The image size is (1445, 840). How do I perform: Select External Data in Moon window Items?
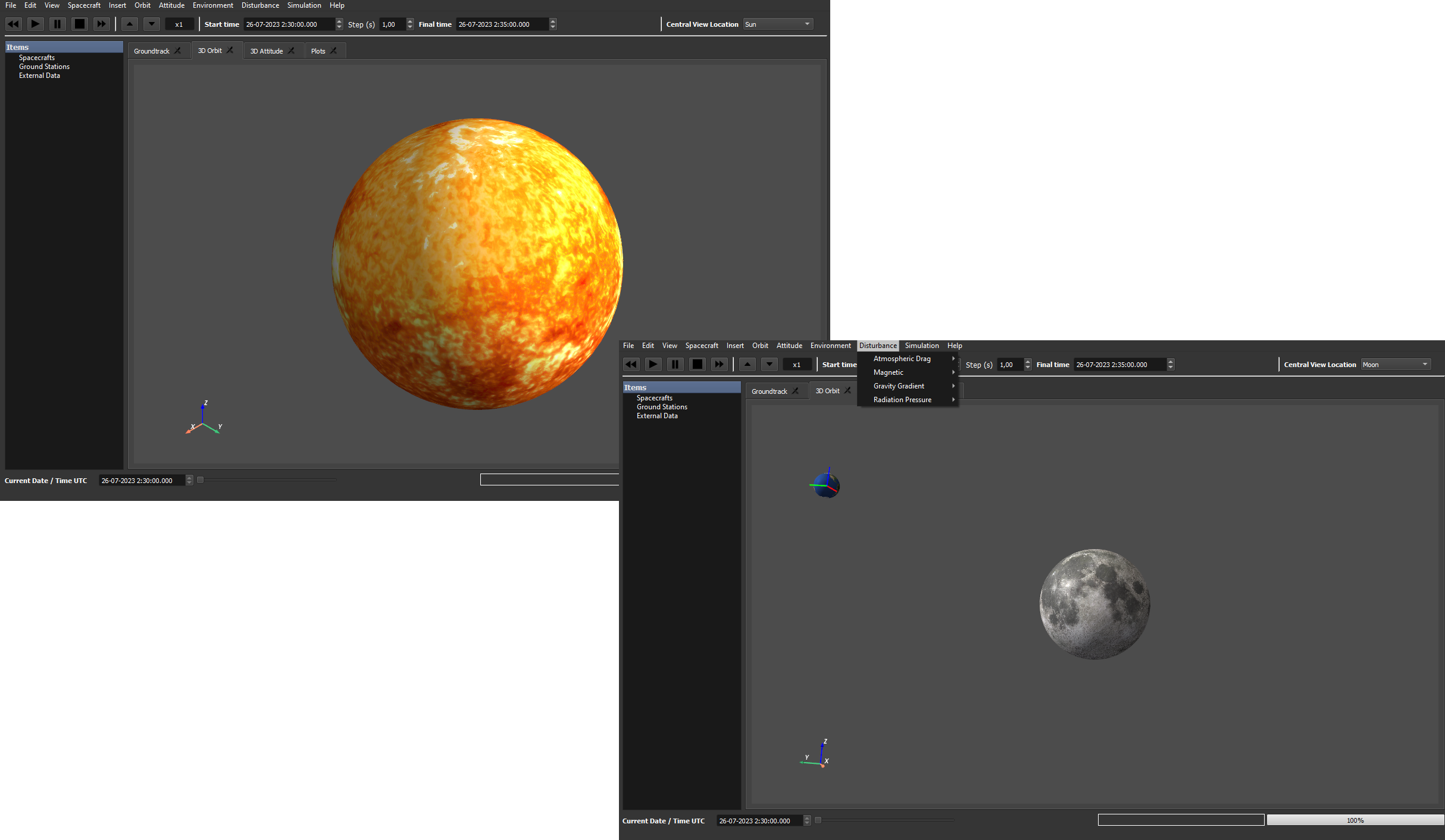[x=657, y=416]
